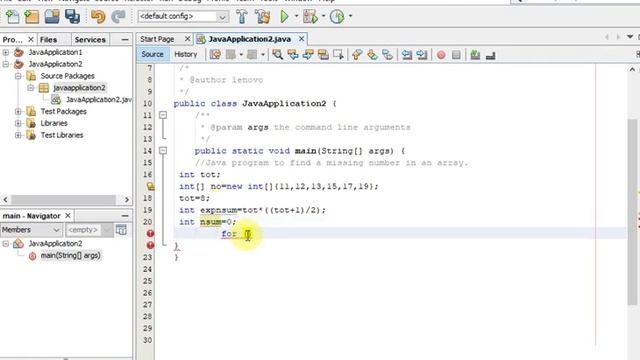Screen dimensions: 640x360
Task: Click the error marker beside the for line
Action: point(150,233)
